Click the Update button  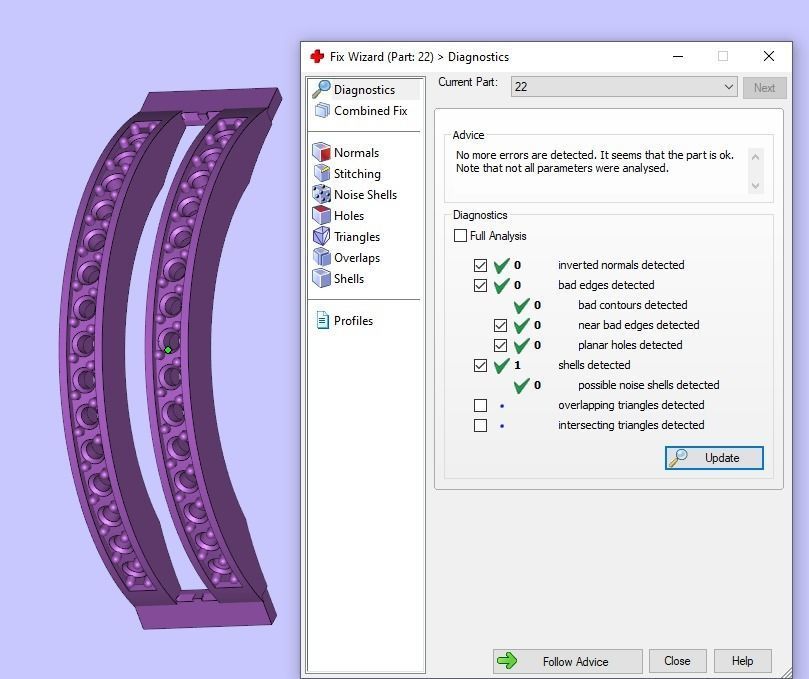pos(714,458)
